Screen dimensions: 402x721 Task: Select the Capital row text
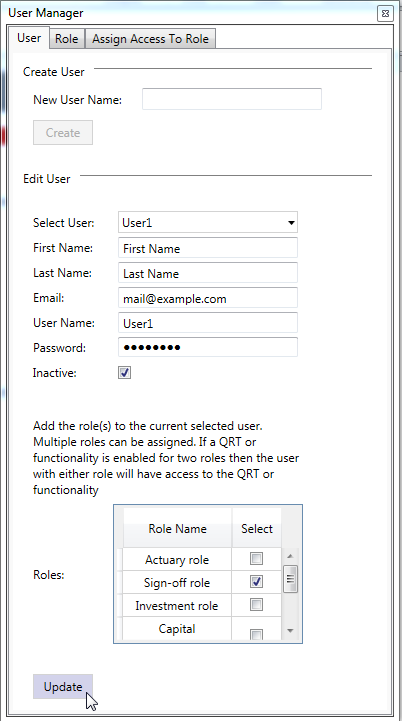coord(177,629)
